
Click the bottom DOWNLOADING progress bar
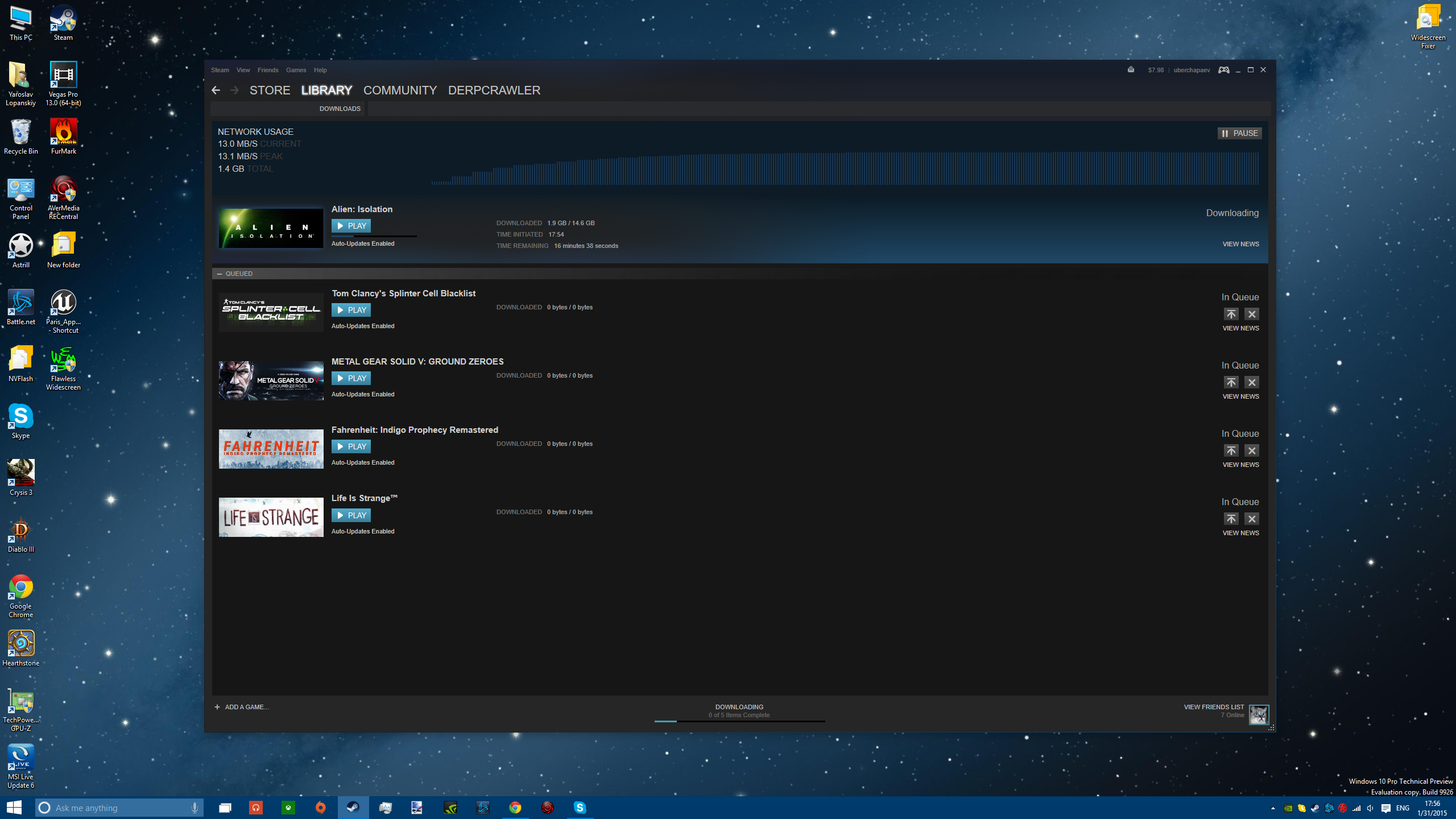coord(739,721)
